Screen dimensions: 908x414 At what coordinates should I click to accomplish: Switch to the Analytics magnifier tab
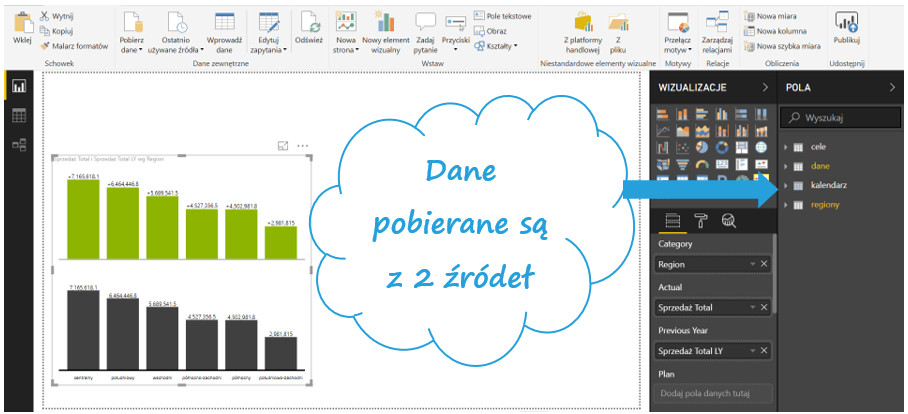(x=729, y=222)
